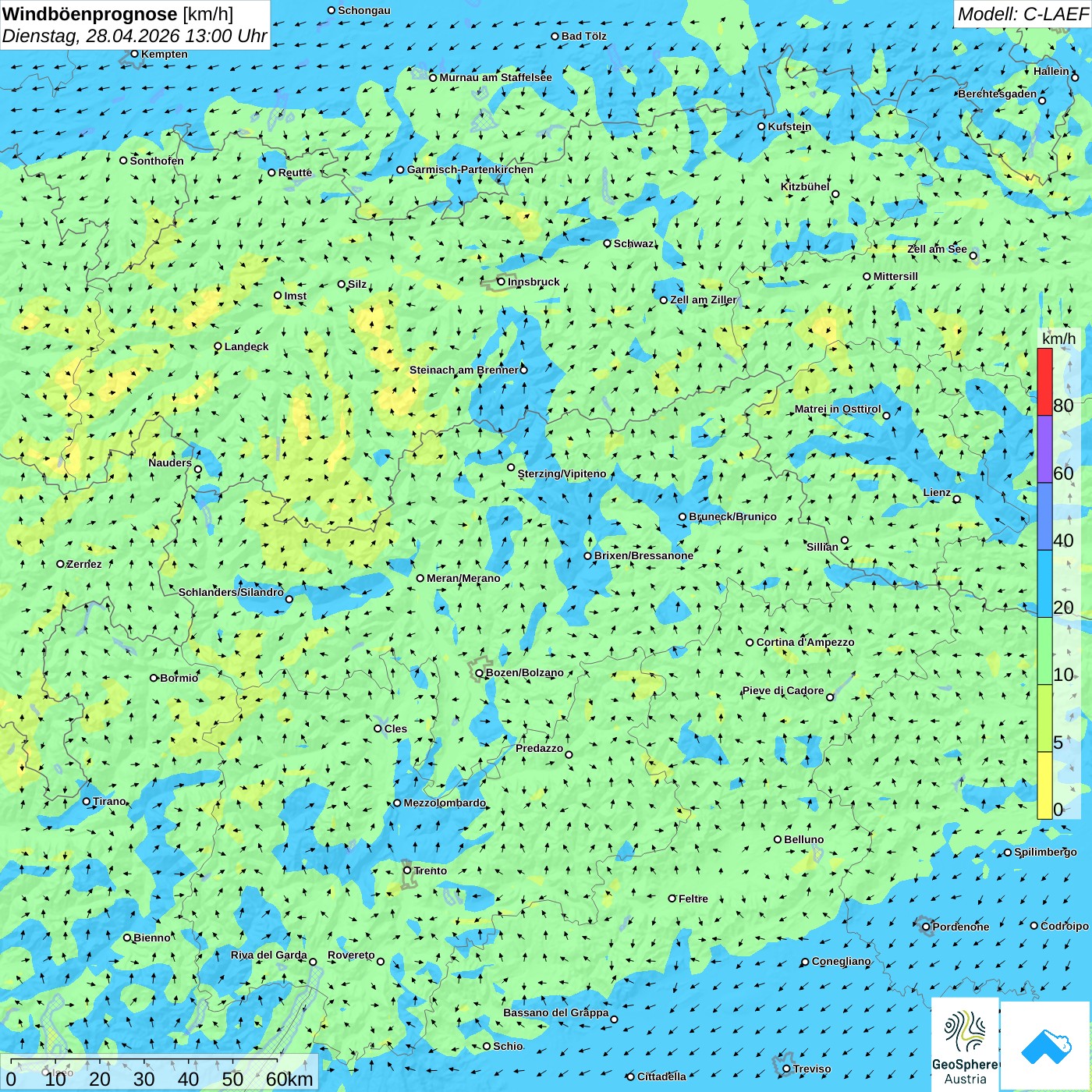Click the Codroipo label
Image resolution: width=1092 pixels, height=1092 pixels.
click(1065, 926)
